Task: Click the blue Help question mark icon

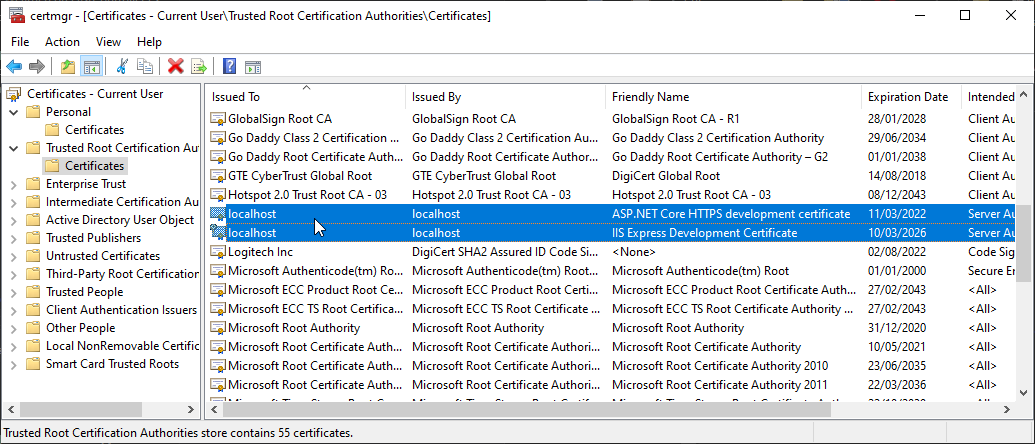Action: tap(229, 66)
